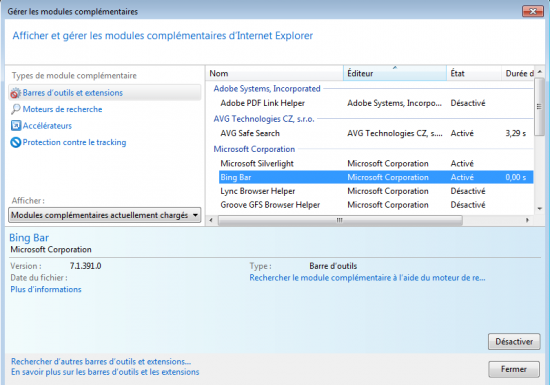The width and height of the screenshot is (550, 385).
Task: Select the Microsoft Silverlight add-on
Action: click(376, 163)
